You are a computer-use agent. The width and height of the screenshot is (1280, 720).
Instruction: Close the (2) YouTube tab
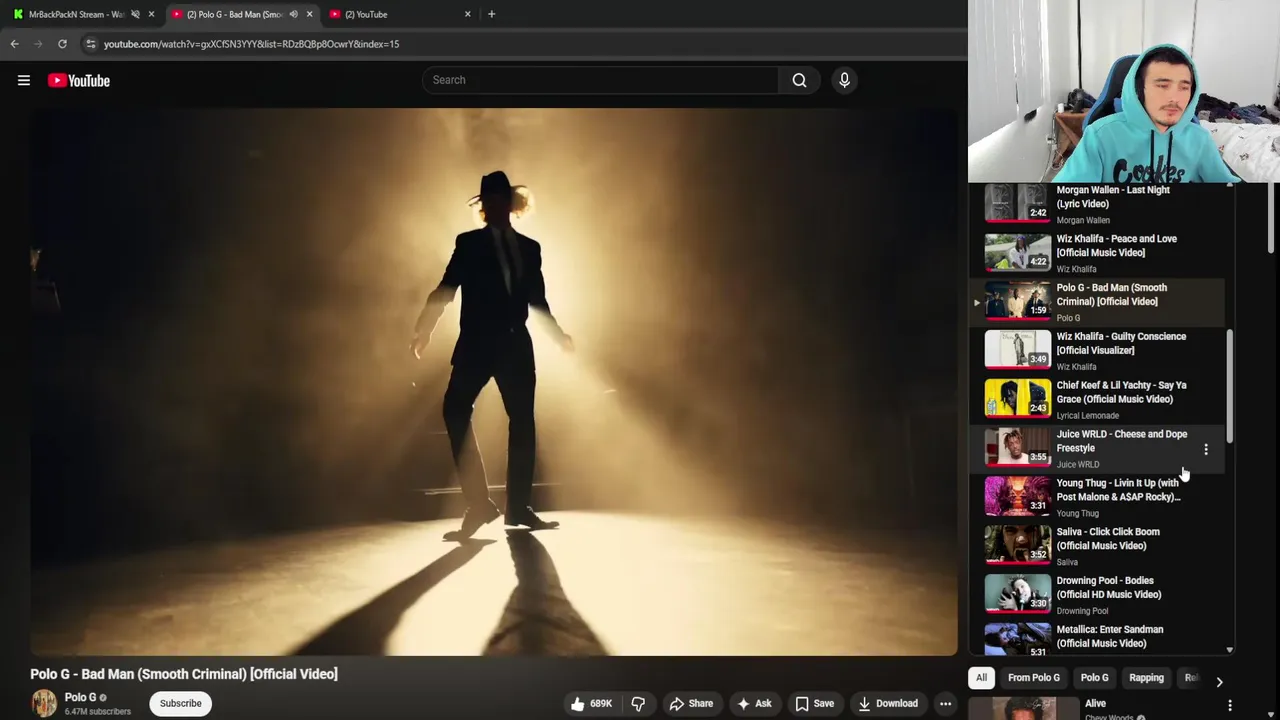click(x=467, y=14)
